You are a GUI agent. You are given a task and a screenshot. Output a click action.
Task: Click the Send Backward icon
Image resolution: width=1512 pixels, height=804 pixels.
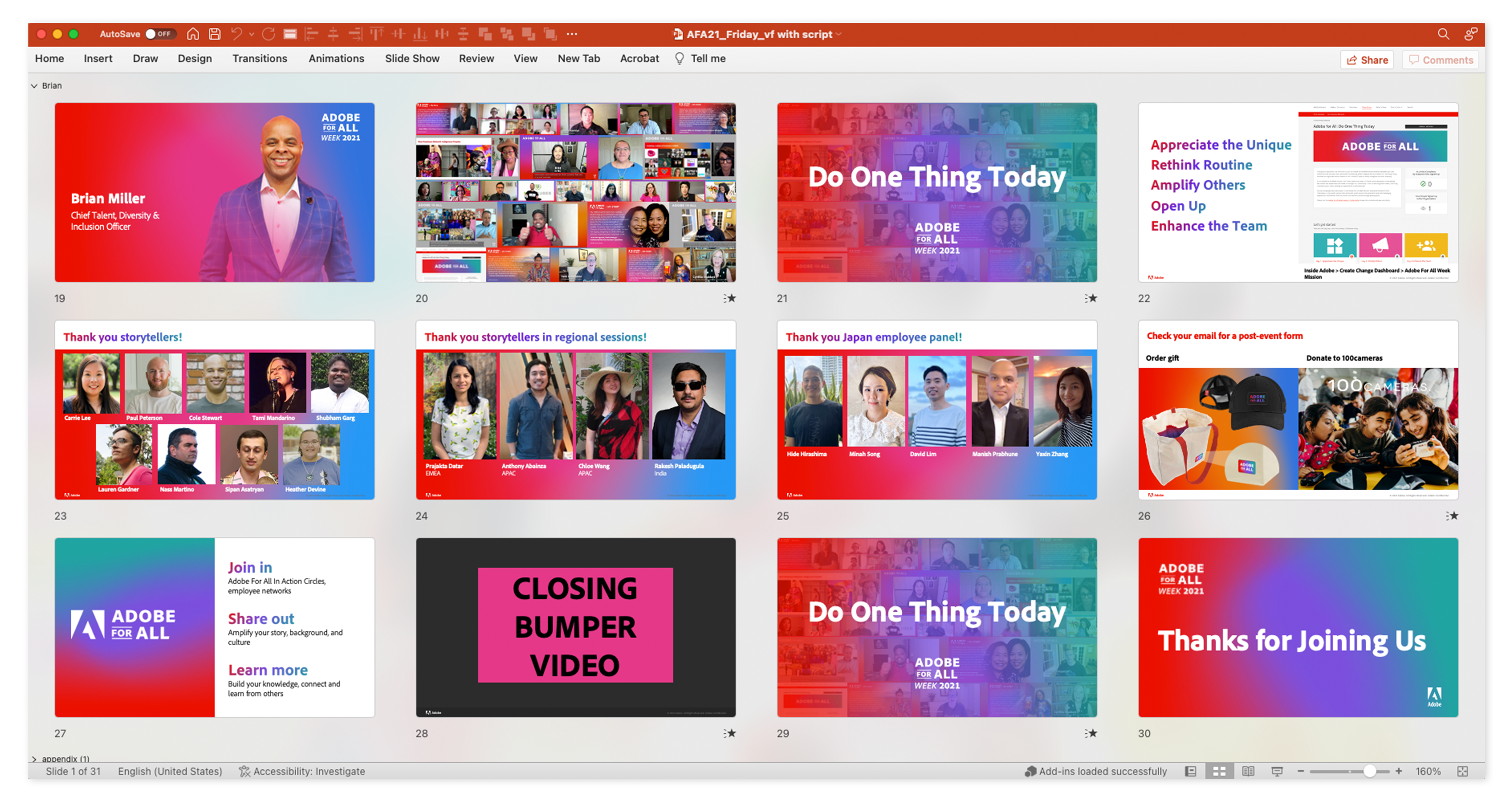click(x=506, y=34)
